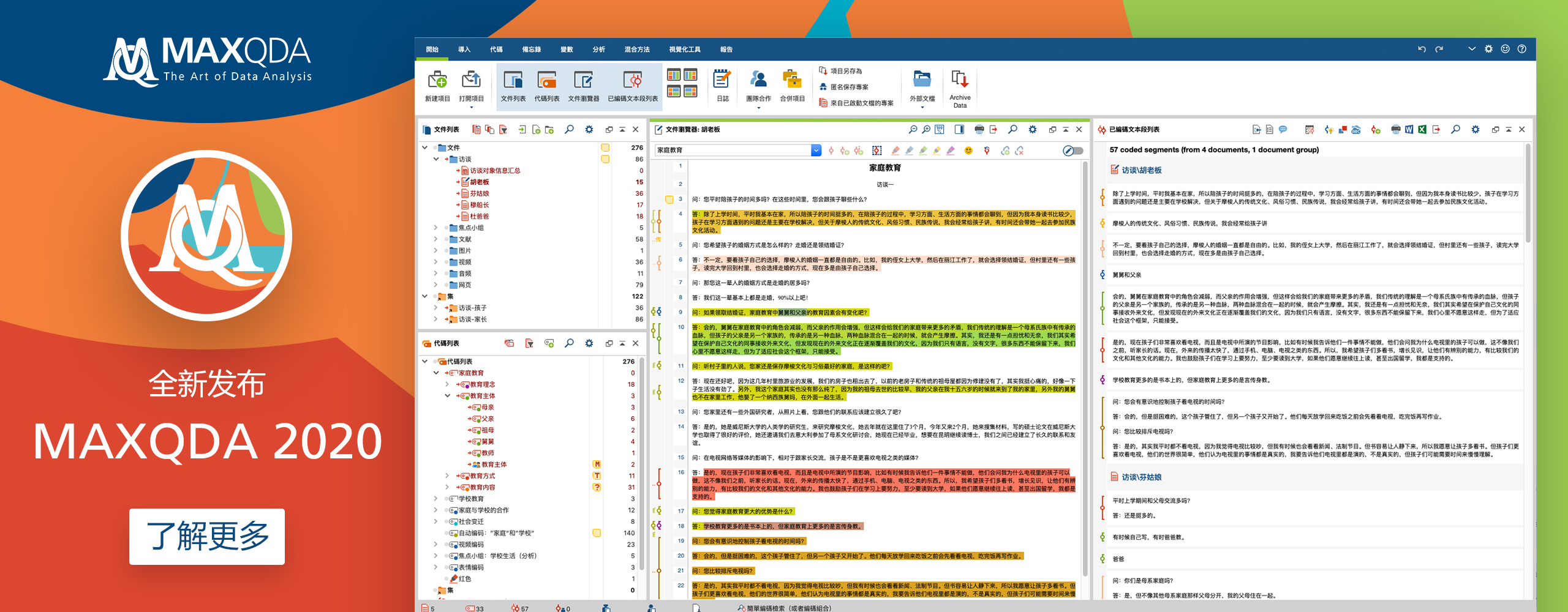Screen dimensions: 1568x612
Task: Open settings gear in the 代碼列表 panel
Action: [589, 343]
